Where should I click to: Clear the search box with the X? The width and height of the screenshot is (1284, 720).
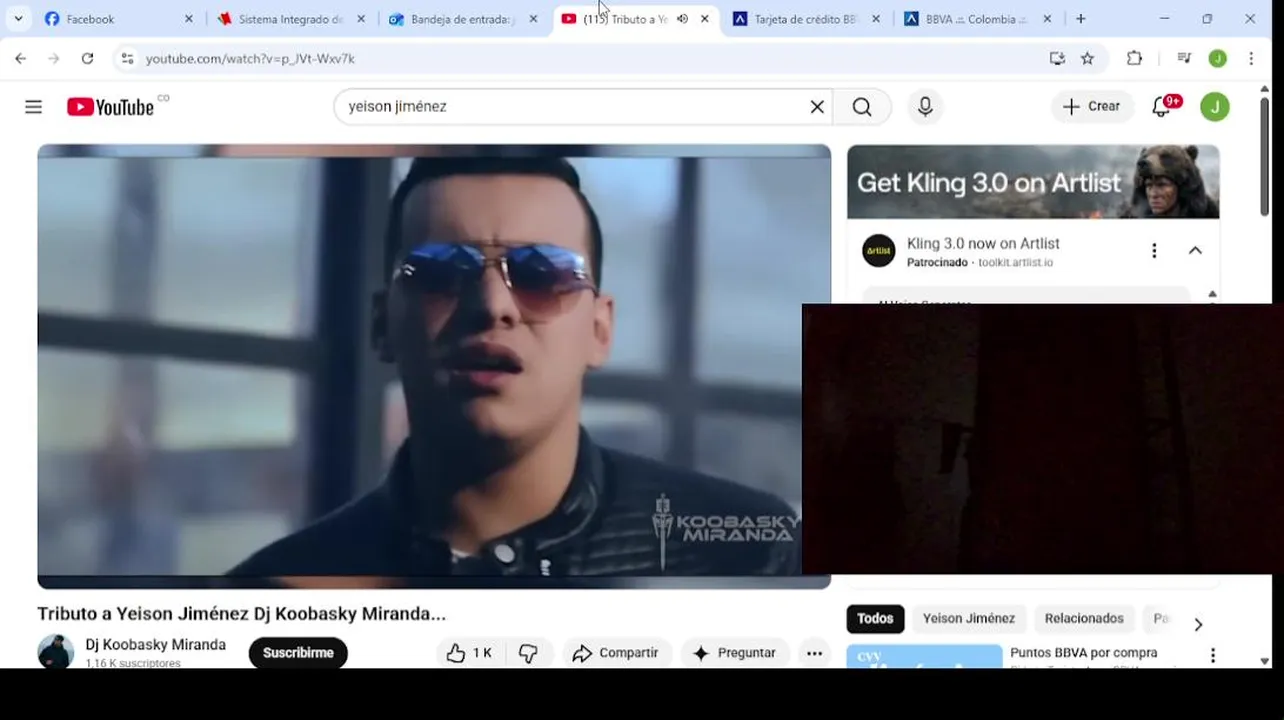coord(817,107)
